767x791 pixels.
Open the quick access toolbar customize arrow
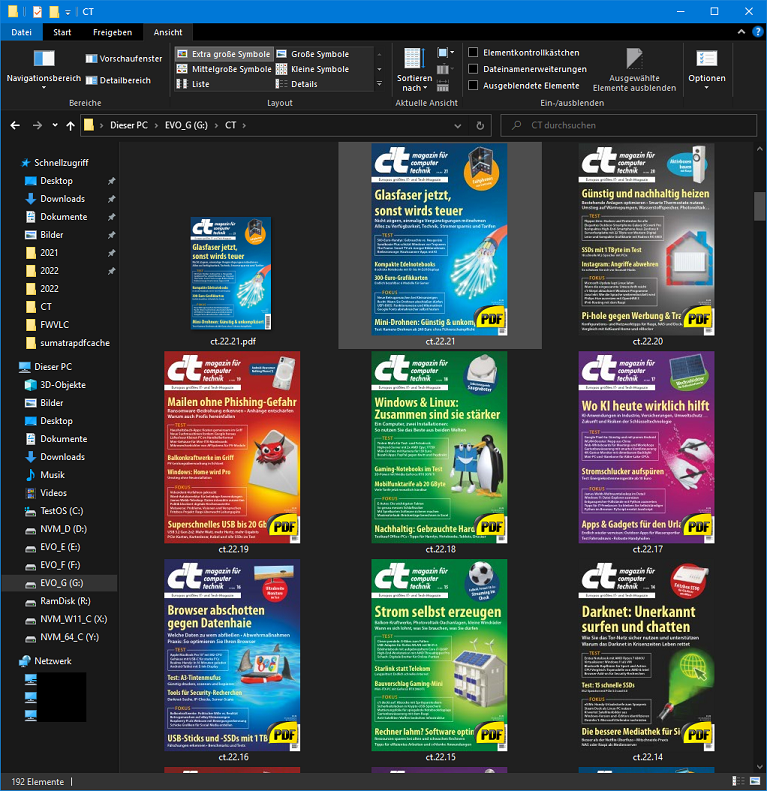tap(68, 12)
